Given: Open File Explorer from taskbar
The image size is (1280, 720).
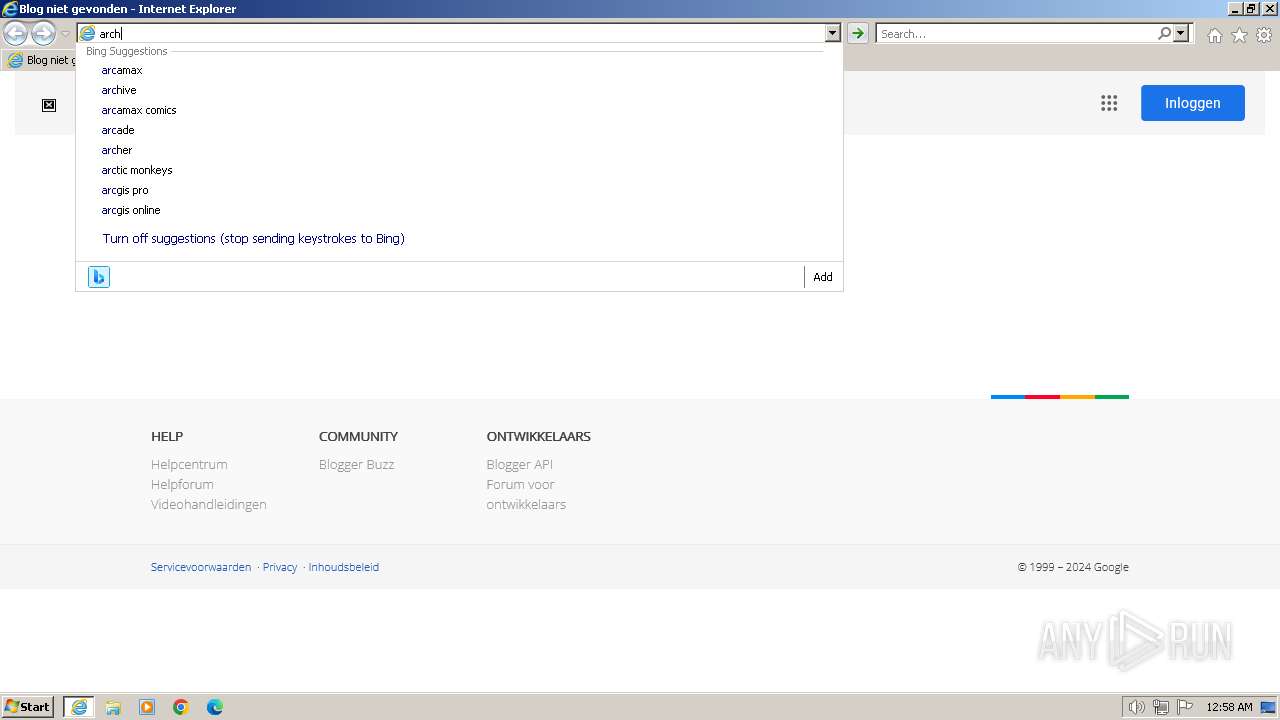Looking at the screenshot, I should click(x=113, y=707).
